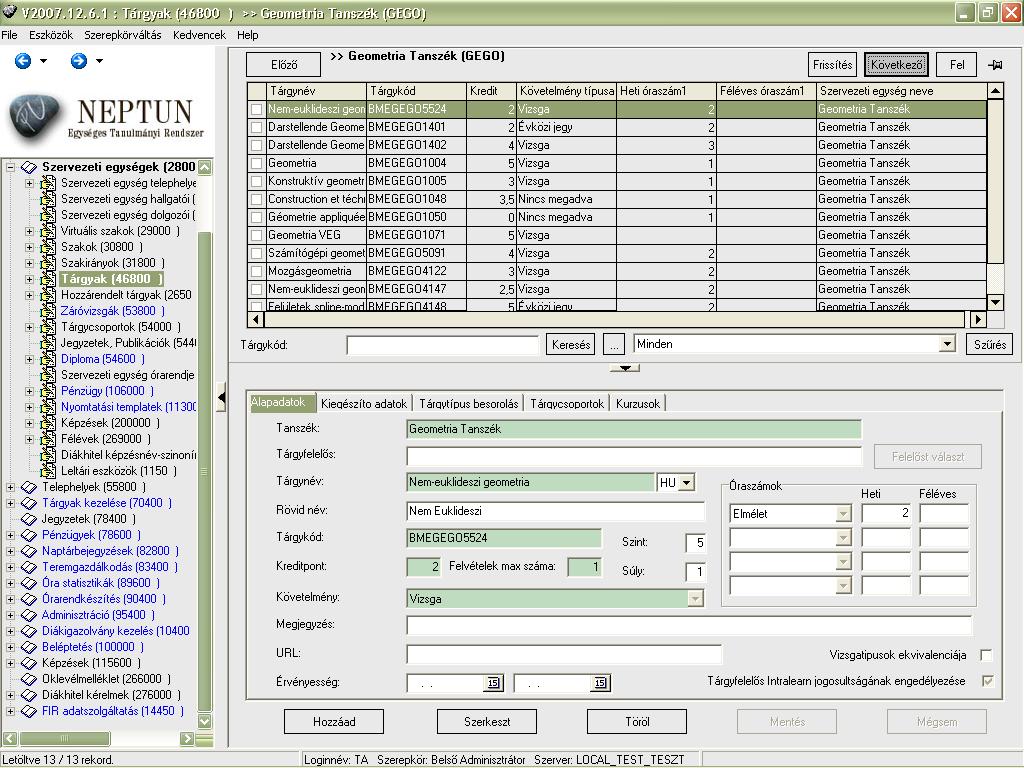Click the Következő button
The image size is (1024, 768).
[x=897, y=65]
